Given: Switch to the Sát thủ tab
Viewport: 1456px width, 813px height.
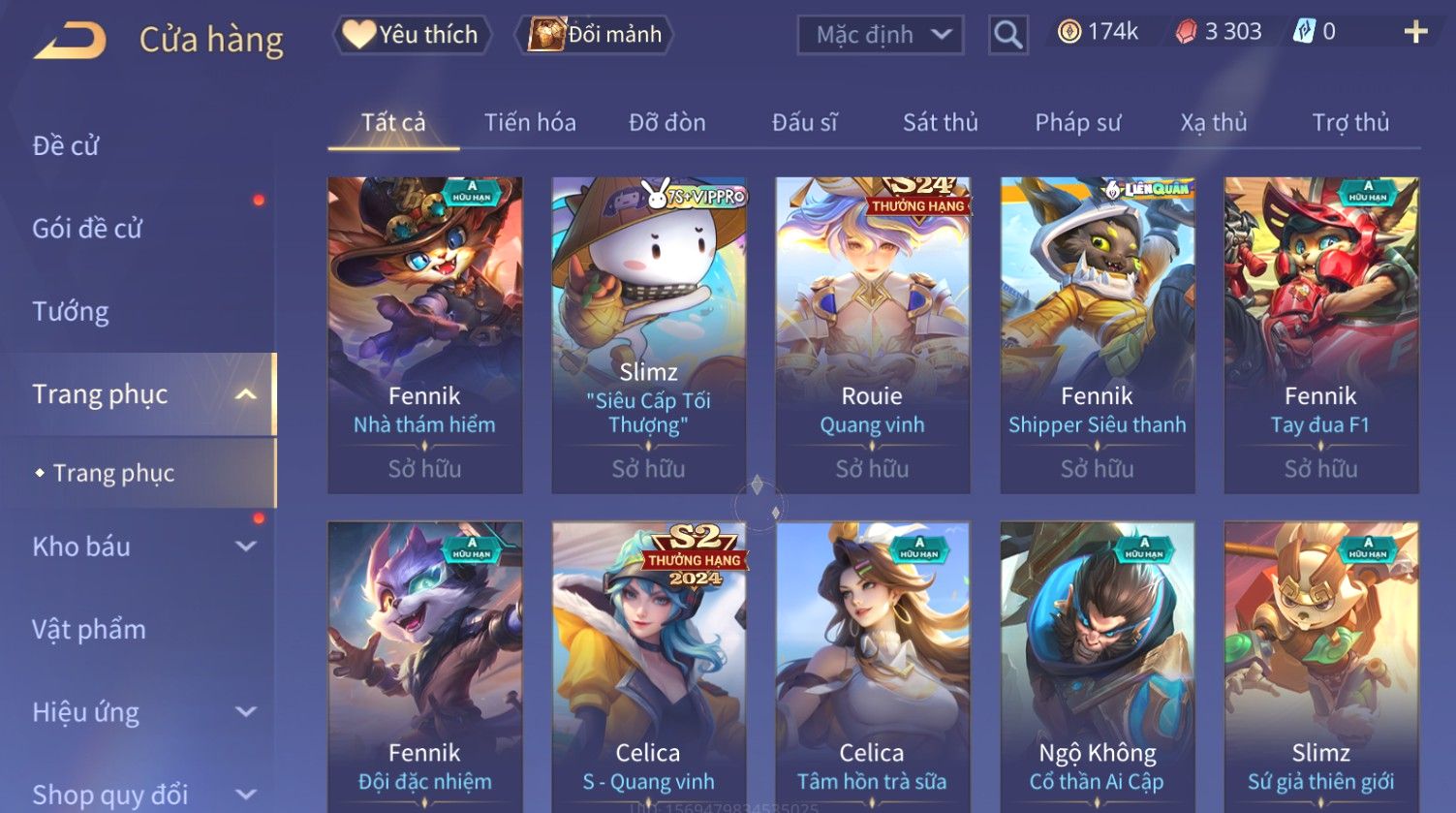Looking at the screenshot, I should [x=941, y=123].
